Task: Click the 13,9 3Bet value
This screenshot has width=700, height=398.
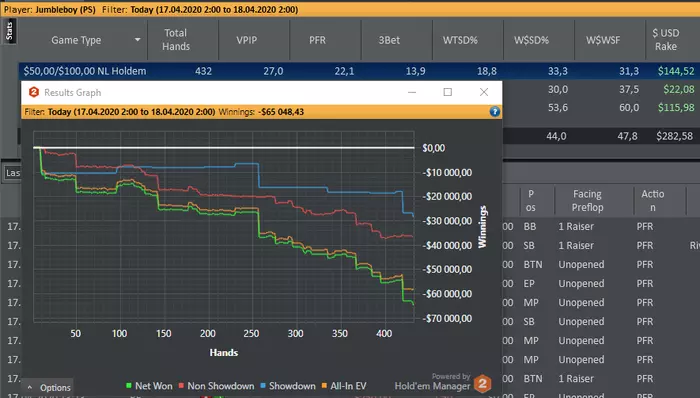Action: [x=415, y=71]
